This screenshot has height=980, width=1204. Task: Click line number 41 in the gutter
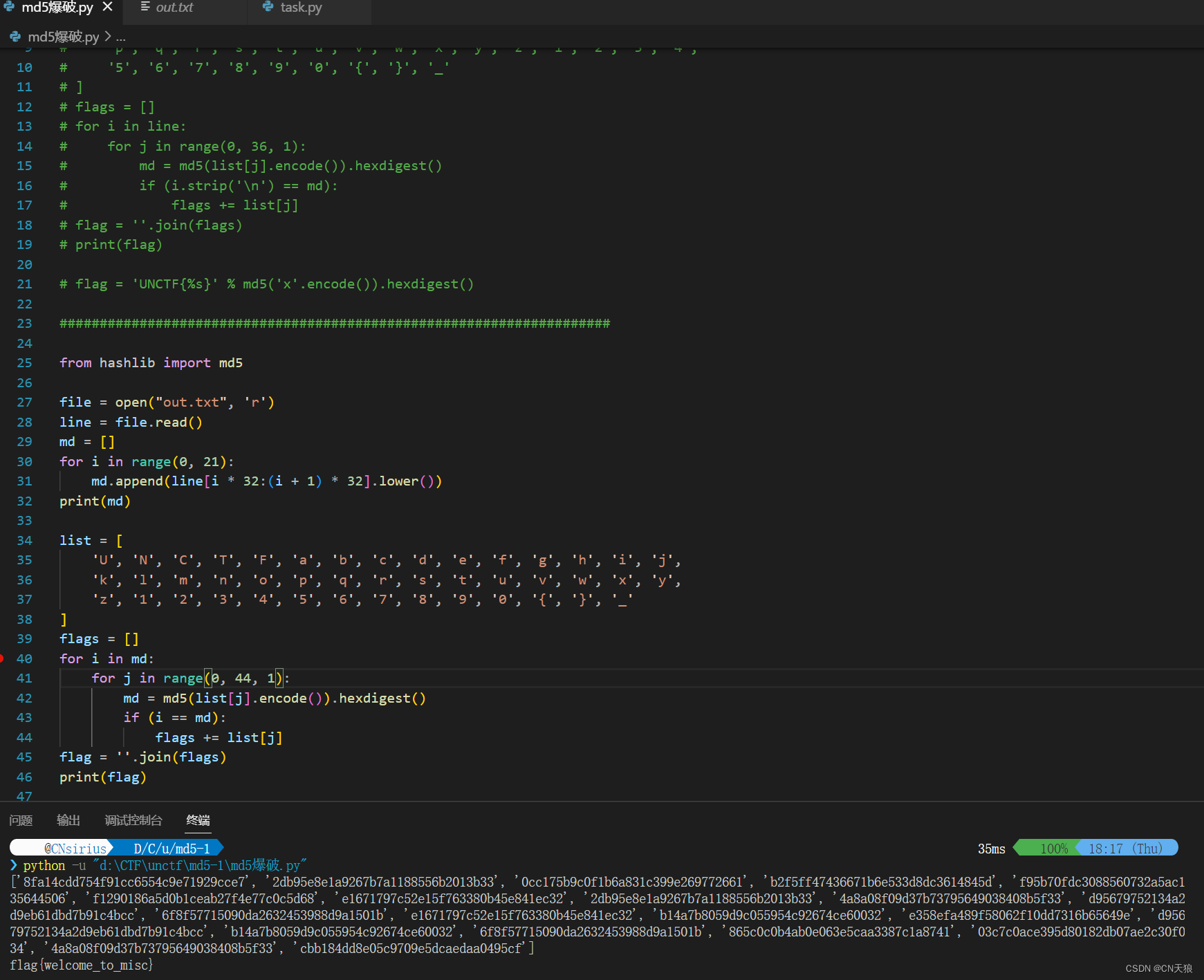(x=24, y=678)
